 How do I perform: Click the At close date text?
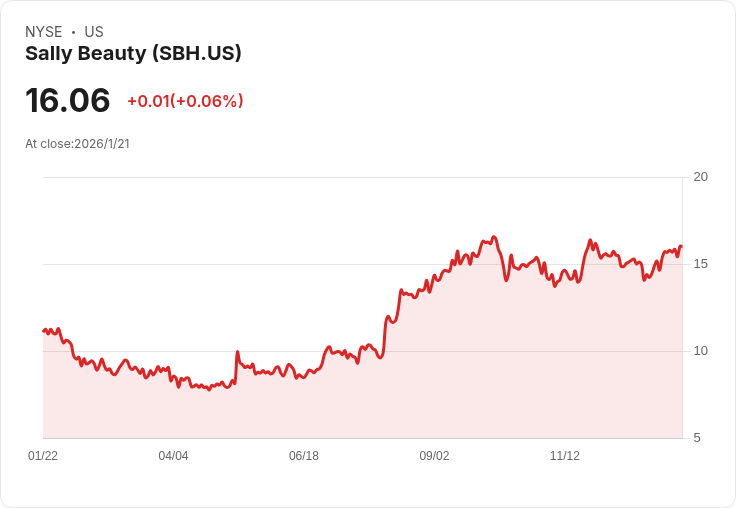click(x=77, y=143)
